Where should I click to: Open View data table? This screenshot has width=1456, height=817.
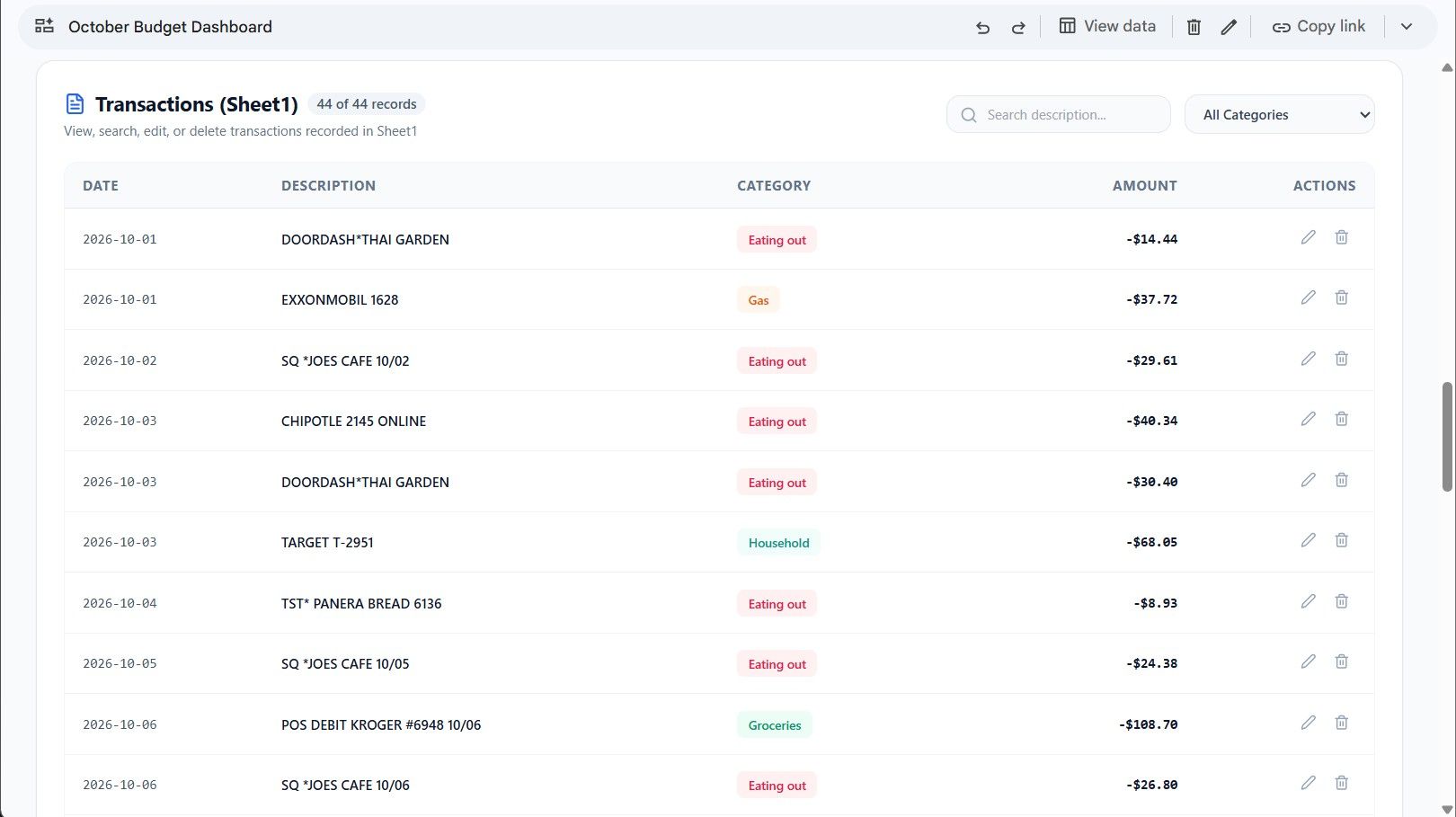pyautogui.click(x=1107, y=26)
